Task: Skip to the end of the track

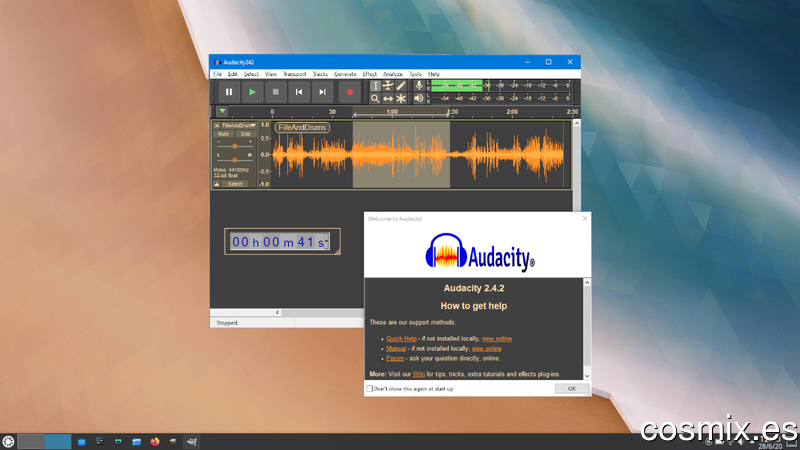Action: (x=322, y=92)
